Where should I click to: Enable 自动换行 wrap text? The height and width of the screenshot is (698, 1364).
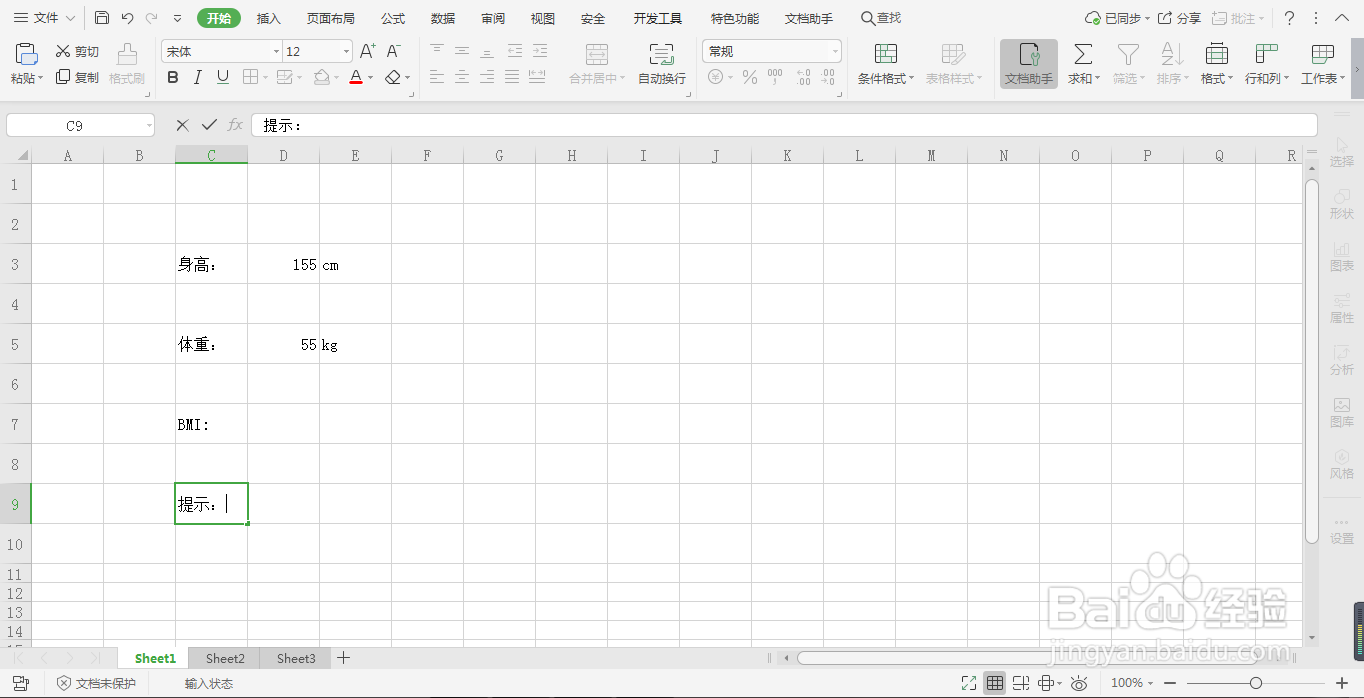[x=662, y=63]
